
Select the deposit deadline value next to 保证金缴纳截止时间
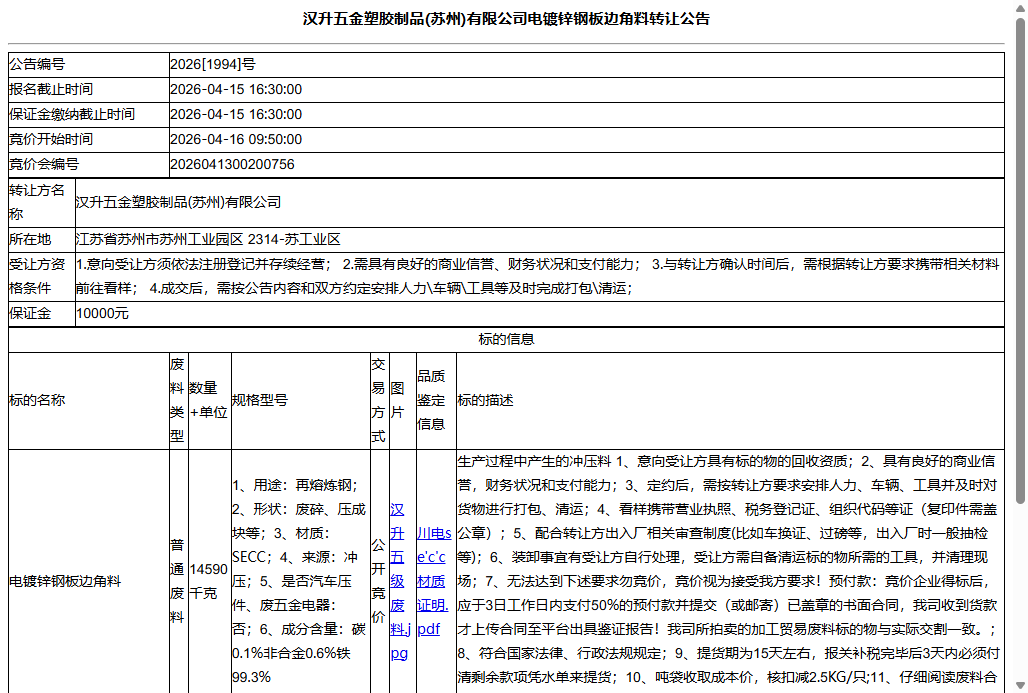[x=236, y=114]
